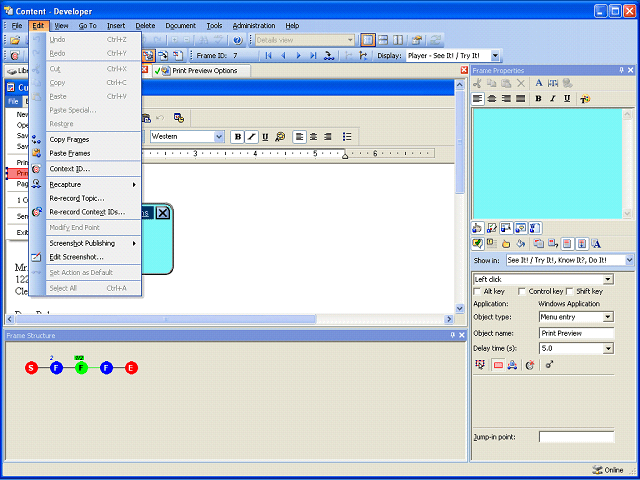Toggle the horizontal split layout button
This screenshot has height=480, width=640.
pyautogui.click(x=383, y=40)
